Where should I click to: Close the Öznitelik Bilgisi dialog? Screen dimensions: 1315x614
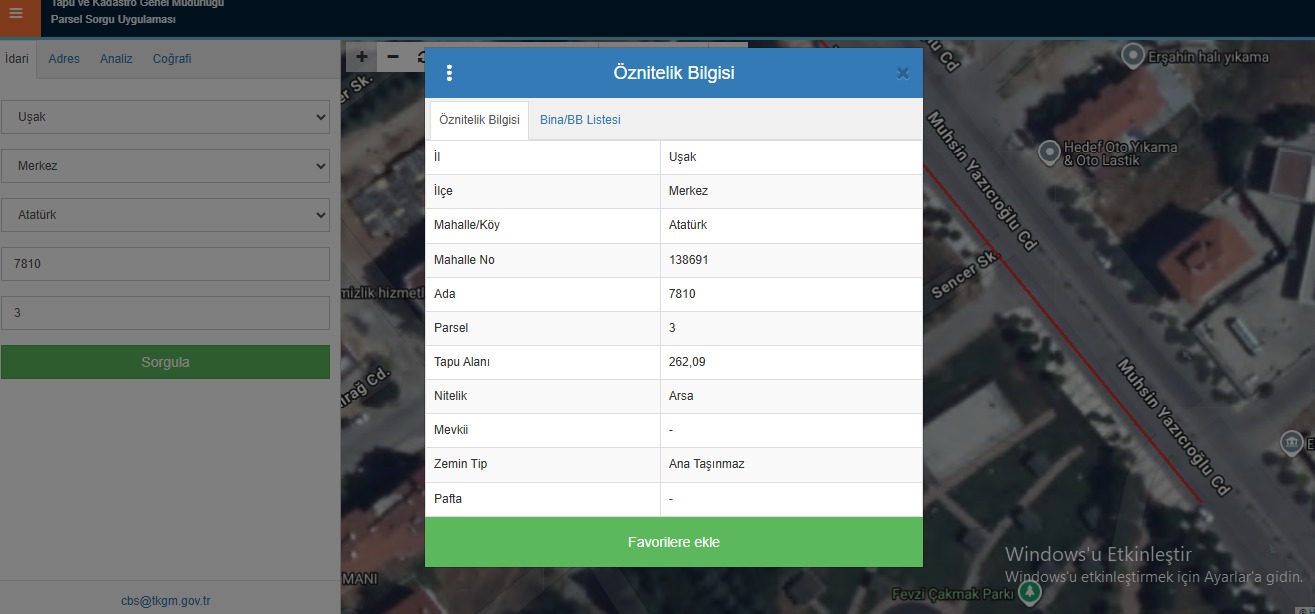click(903, 73)
